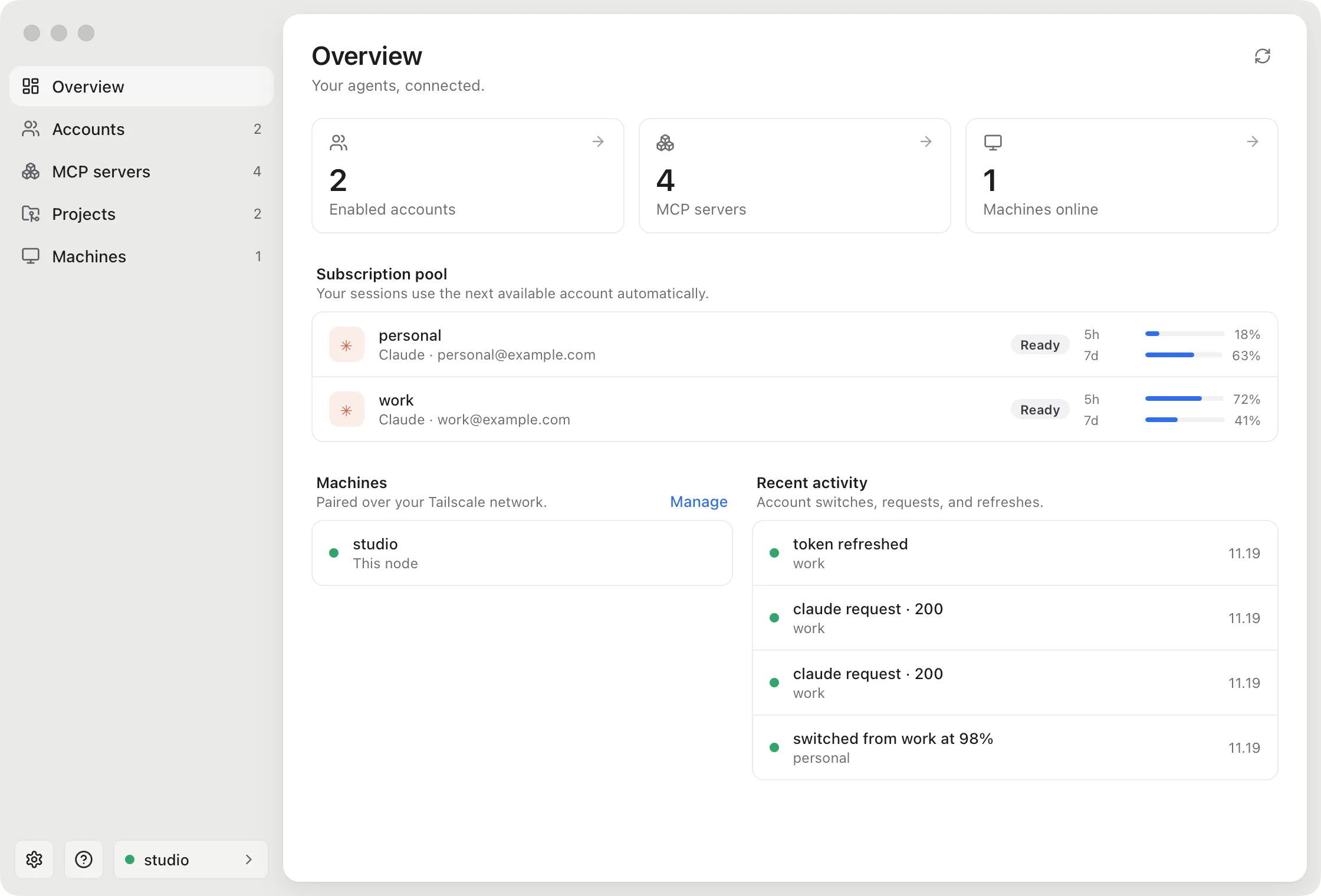Click the Recent activity heading
This screenshot has width=1321, height=896.
pos(811,483)
